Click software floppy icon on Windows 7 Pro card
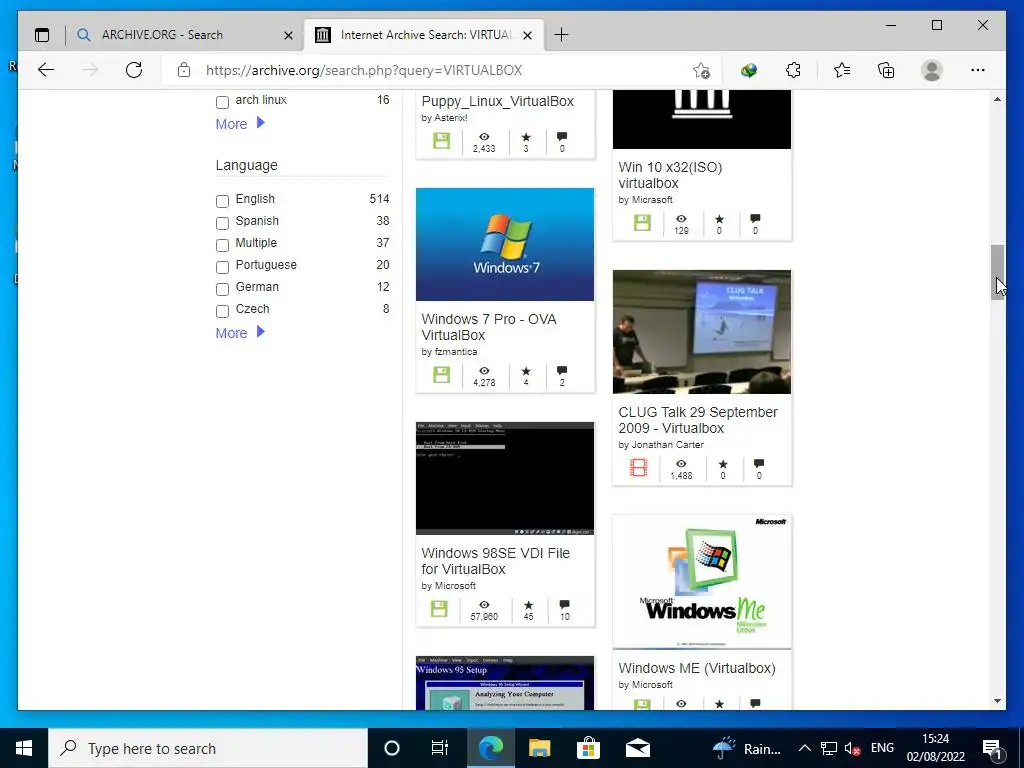Viewport: 1024px width, 768px height. tap(441, 375)
